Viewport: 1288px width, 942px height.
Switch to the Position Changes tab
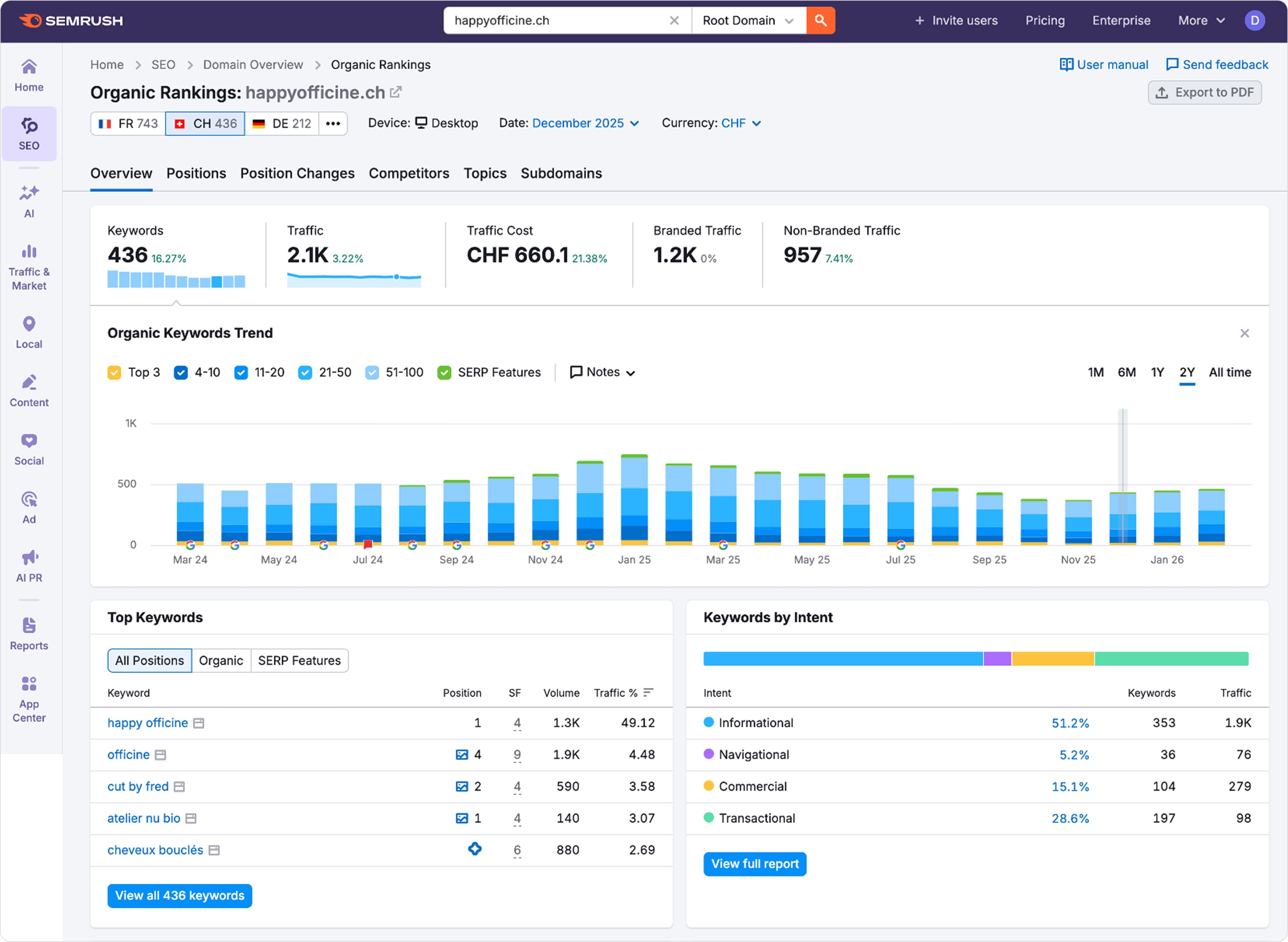click(x=297, y=173)
